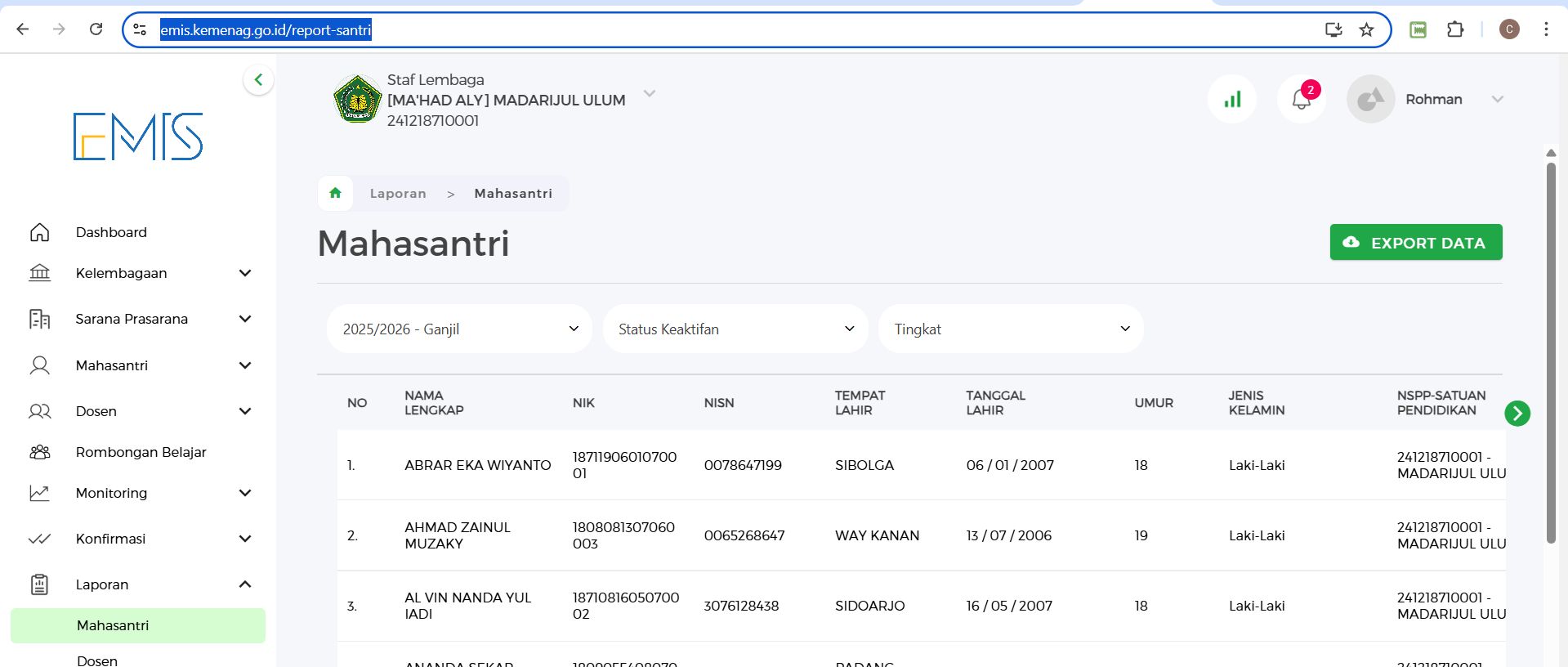Collapse the sidebar with the green chevron
This screenshot has height=667, width=1568.
pyautogui.click(x=258, y=80)
